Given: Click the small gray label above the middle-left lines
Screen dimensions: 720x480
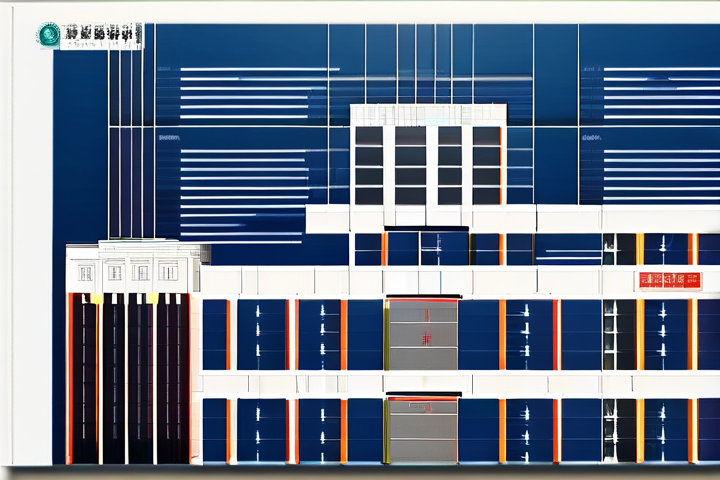Looking at the screenshot, I should click(169, 137).
